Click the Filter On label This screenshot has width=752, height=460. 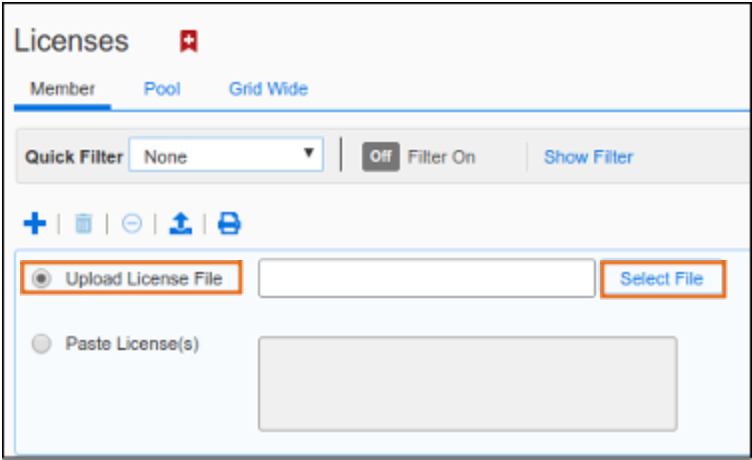coord(441,157)
